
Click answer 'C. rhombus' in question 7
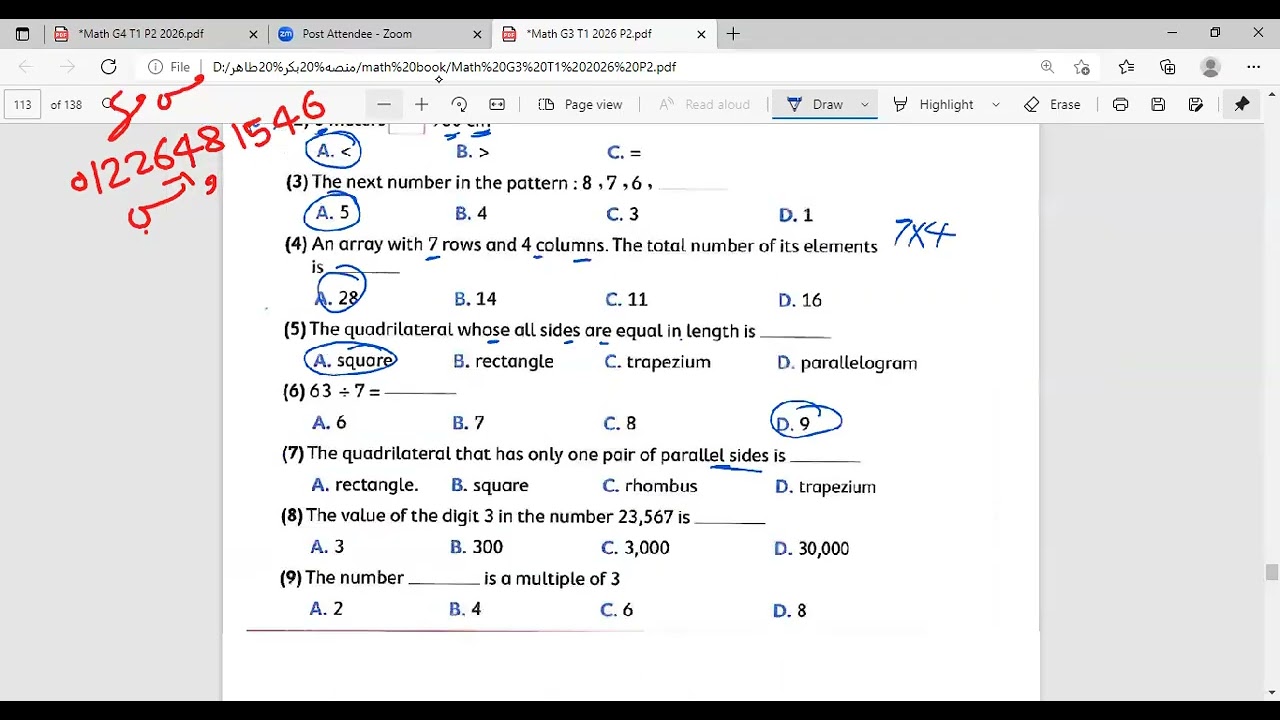[x=650, y=486]
